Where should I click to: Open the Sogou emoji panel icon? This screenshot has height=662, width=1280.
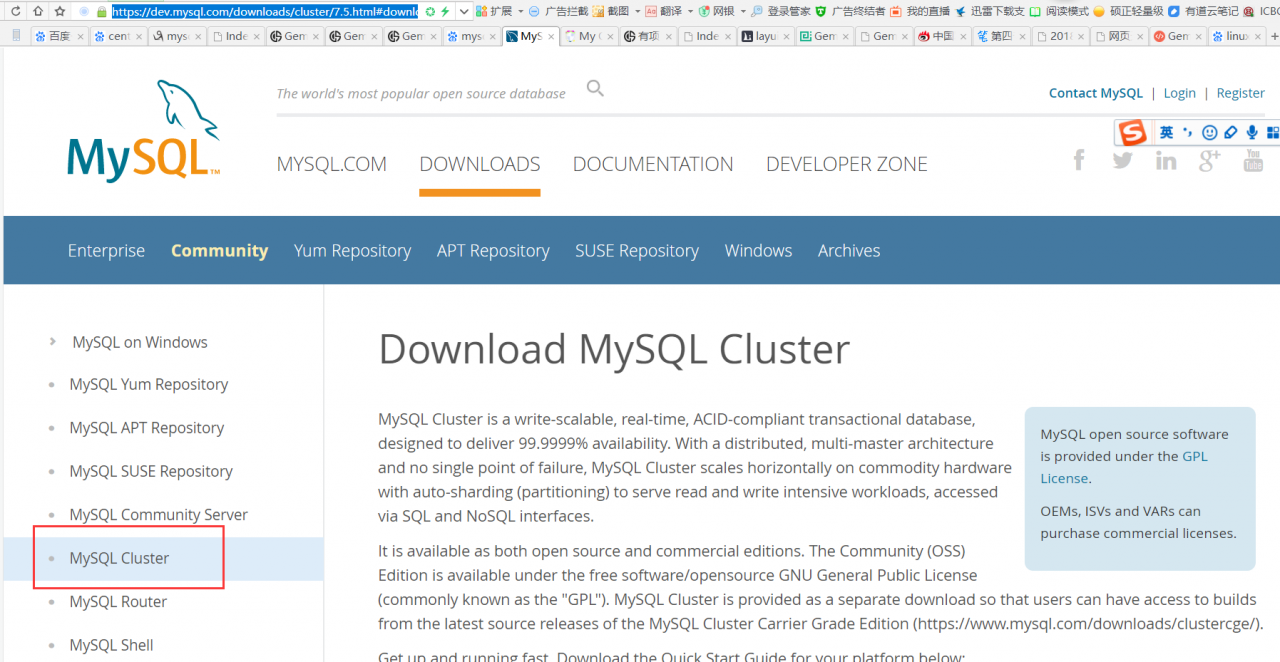tap(1210, 131)
